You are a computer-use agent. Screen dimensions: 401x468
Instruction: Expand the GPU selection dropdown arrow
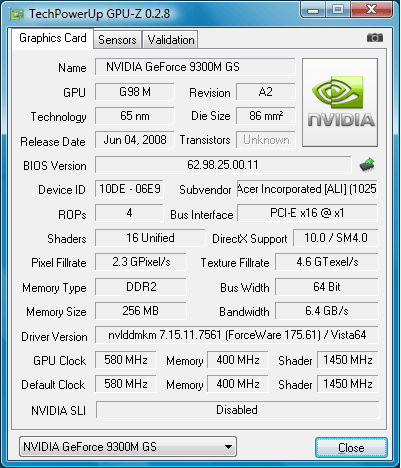point(228,447)
